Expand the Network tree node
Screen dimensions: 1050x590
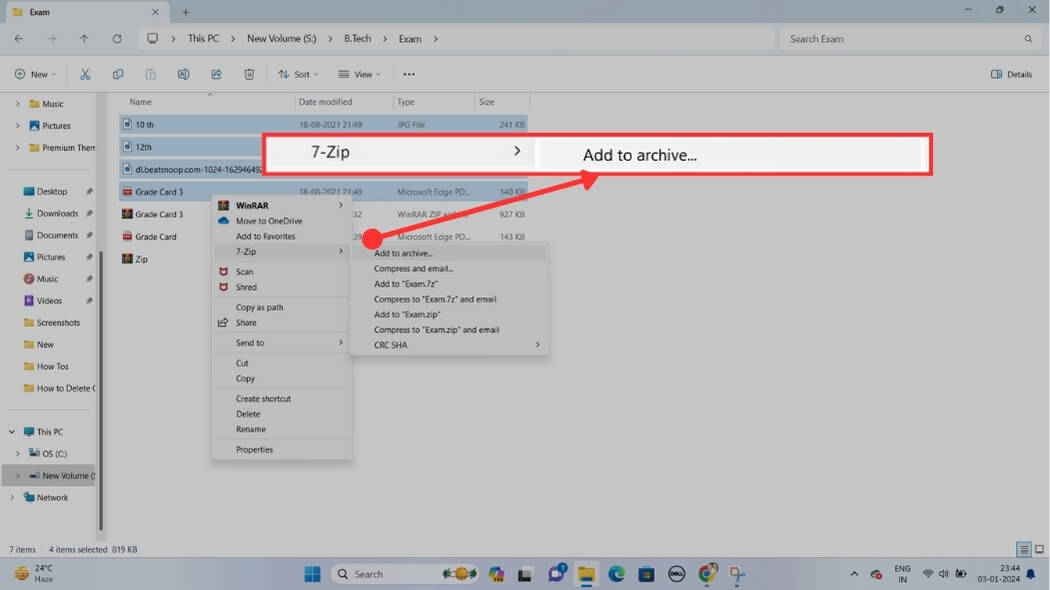[x=12, y=498]
